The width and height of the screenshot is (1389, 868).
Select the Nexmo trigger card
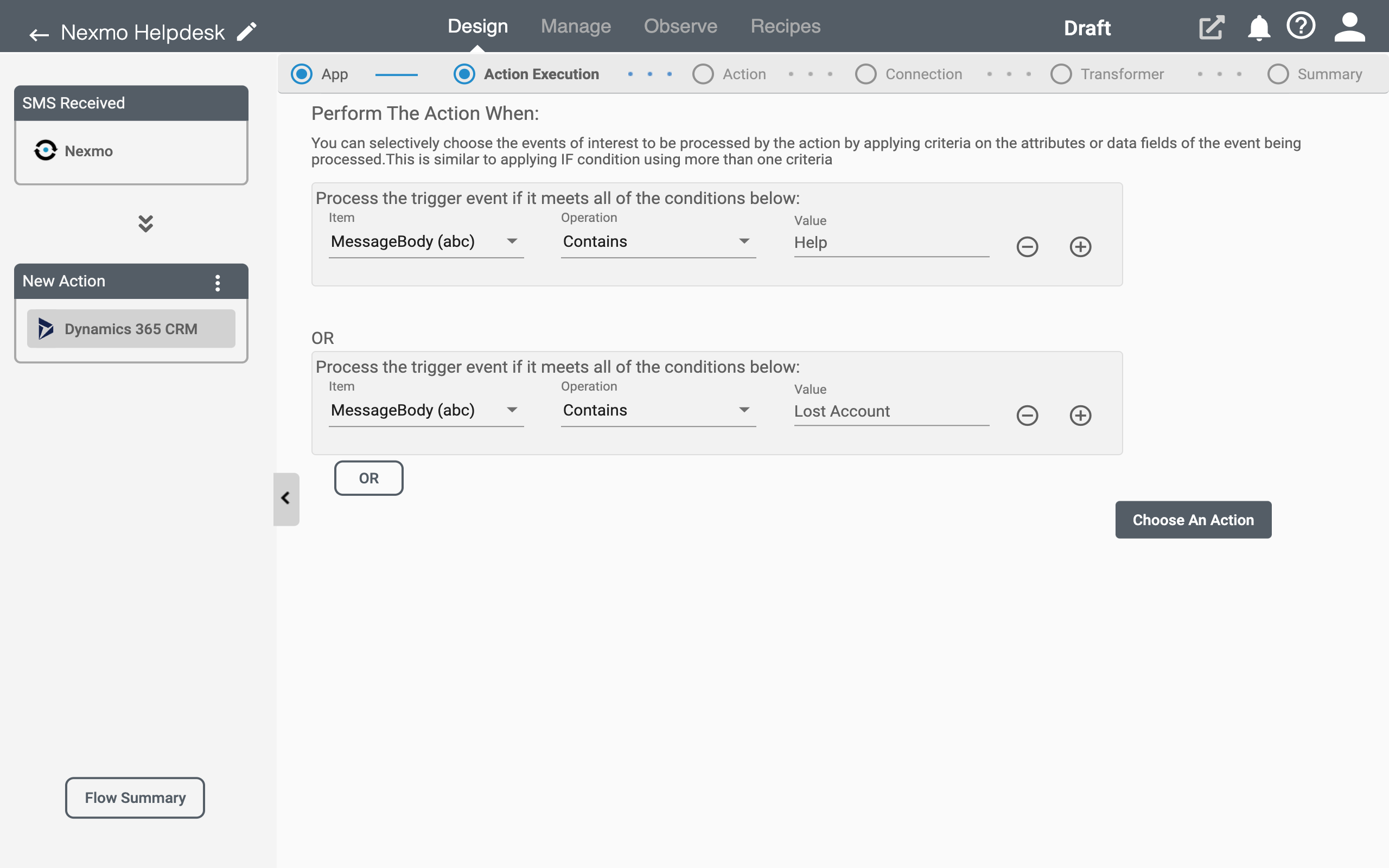click(x=131, y=151)
